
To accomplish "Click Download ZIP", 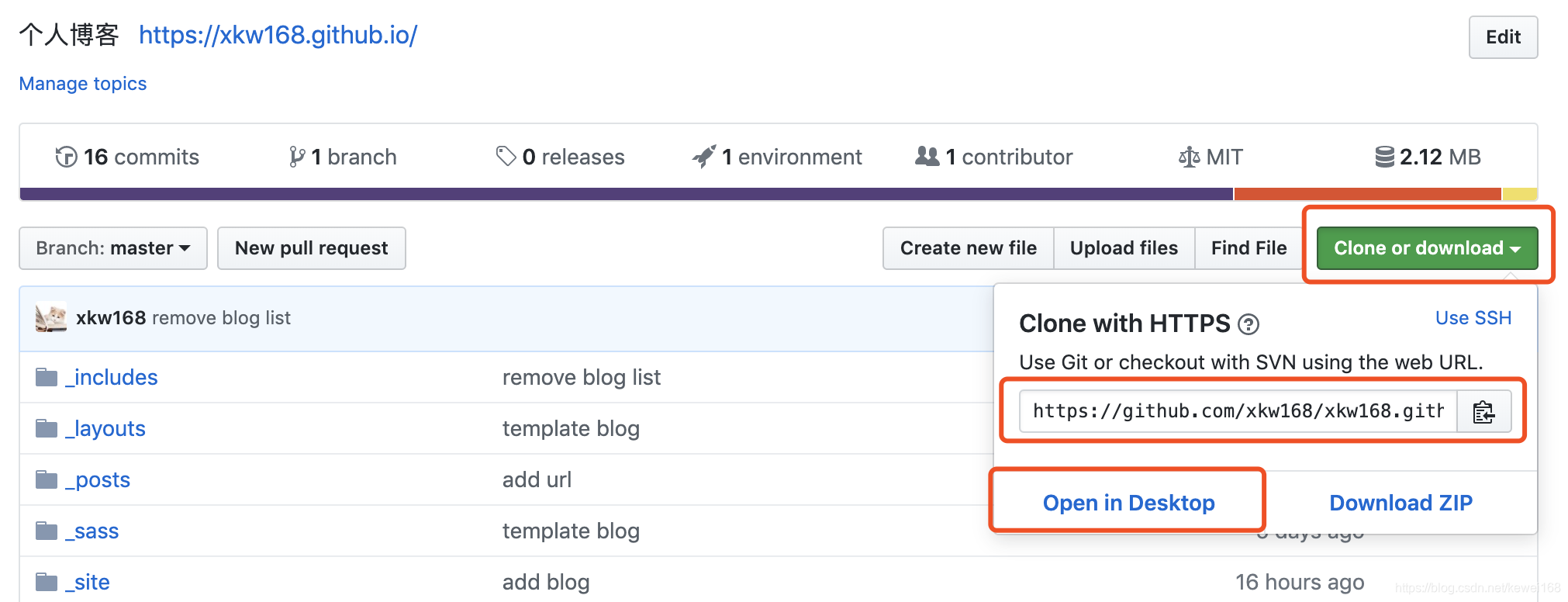I will tap(1400, 503).
